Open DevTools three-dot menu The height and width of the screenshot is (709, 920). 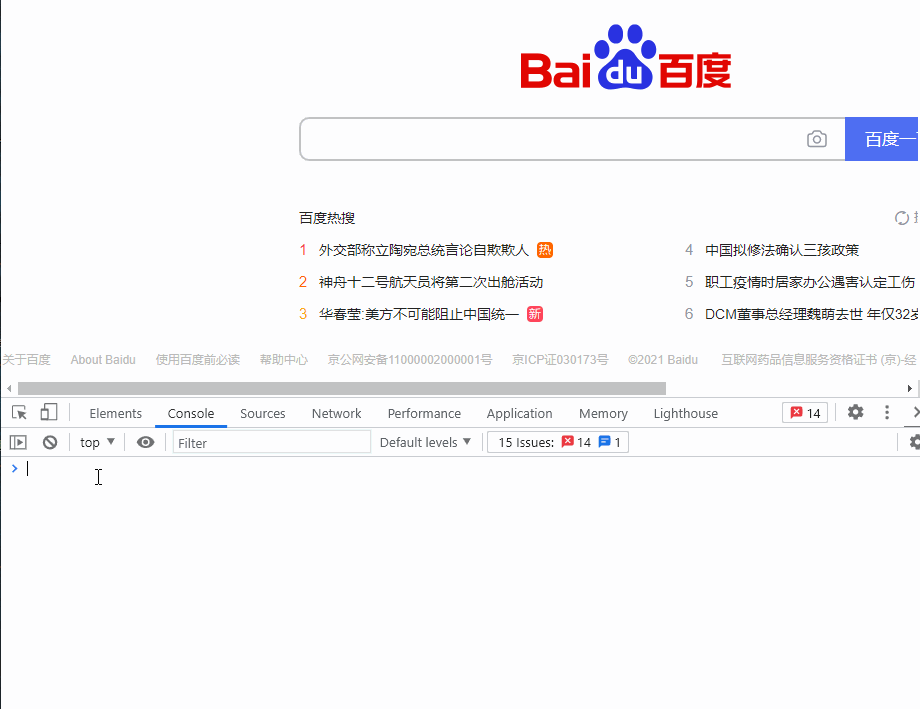[887, 413]
